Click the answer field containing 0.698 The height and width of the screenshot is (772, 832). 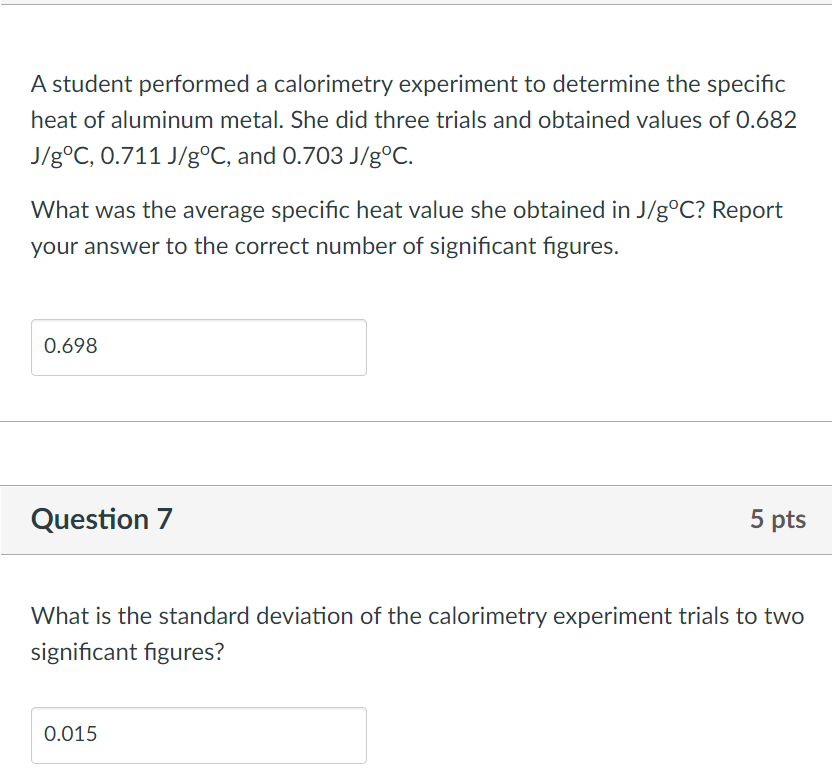(x=198, y=347)
